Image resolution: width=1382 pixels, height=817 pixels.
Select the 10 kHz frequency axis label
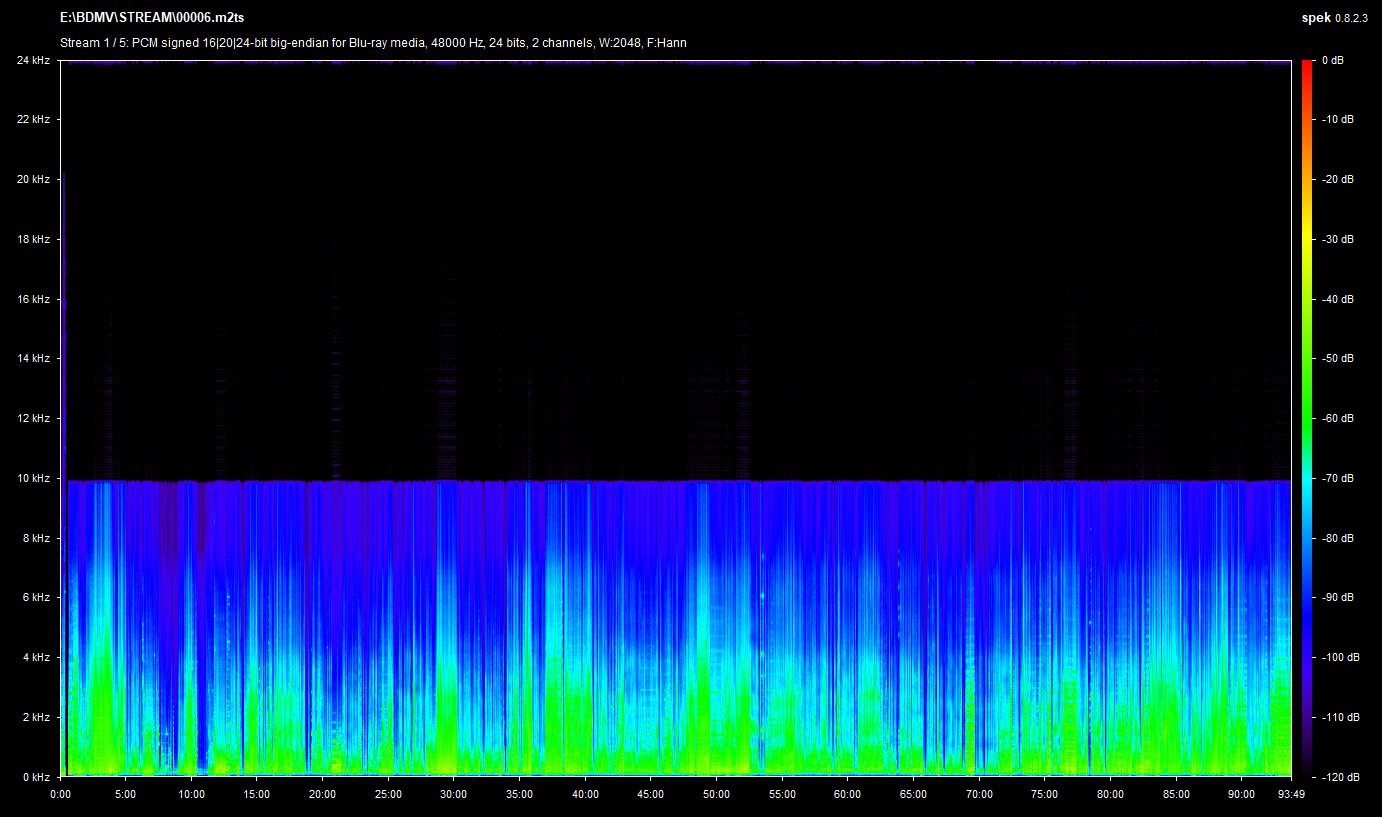(x=32, y=478)
